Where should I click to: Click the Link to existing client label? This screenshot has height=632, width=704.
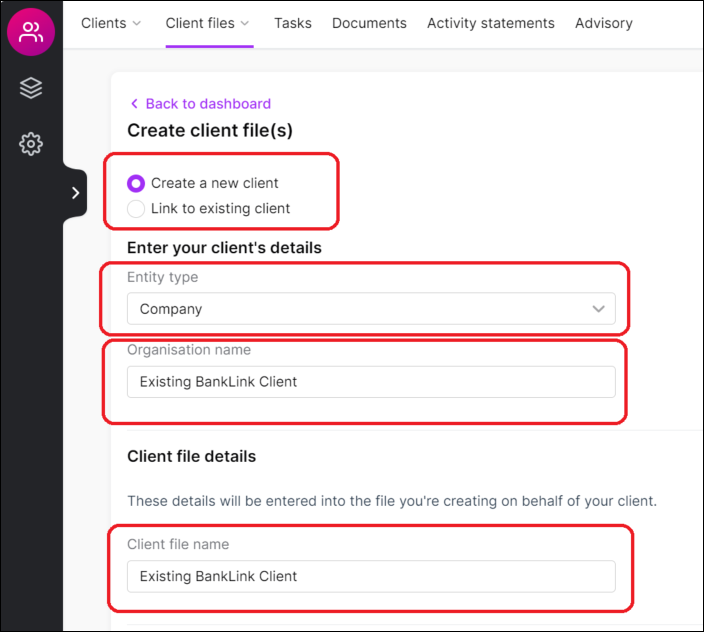[x=220, y=209]
